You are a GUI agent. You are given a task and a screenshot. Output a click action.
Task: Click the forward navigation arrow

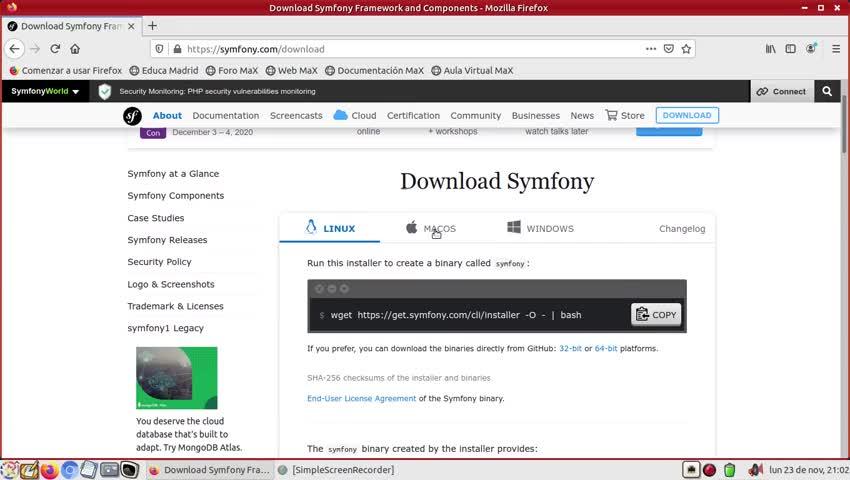(x=35, y=49)
